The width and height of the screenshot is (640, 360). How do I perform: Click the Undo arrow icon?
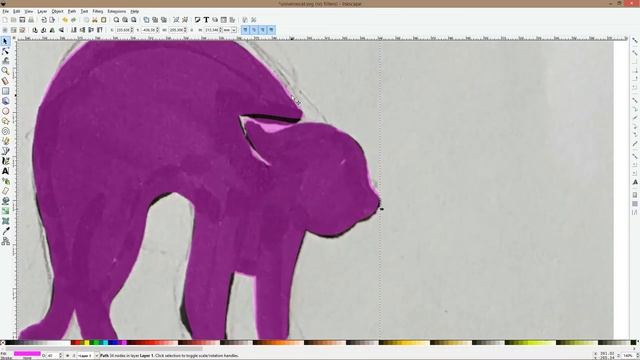pos(65,20)
